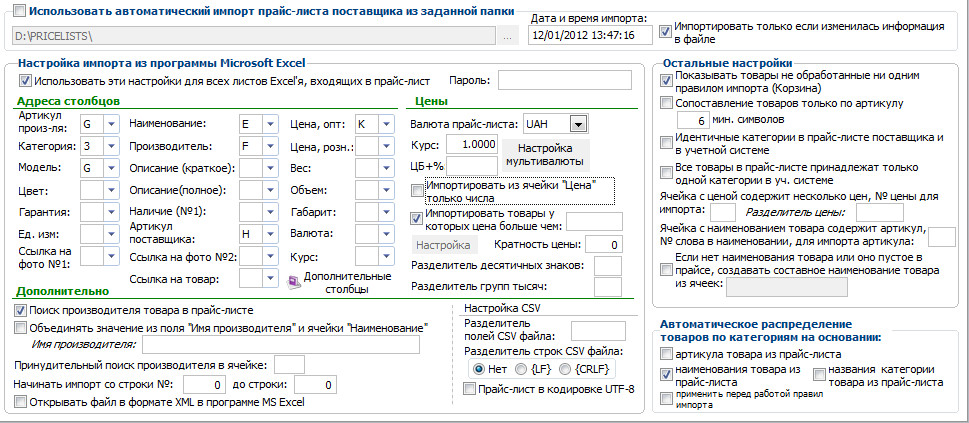Open the Категория column dropdown

click(x=111, y=147)
